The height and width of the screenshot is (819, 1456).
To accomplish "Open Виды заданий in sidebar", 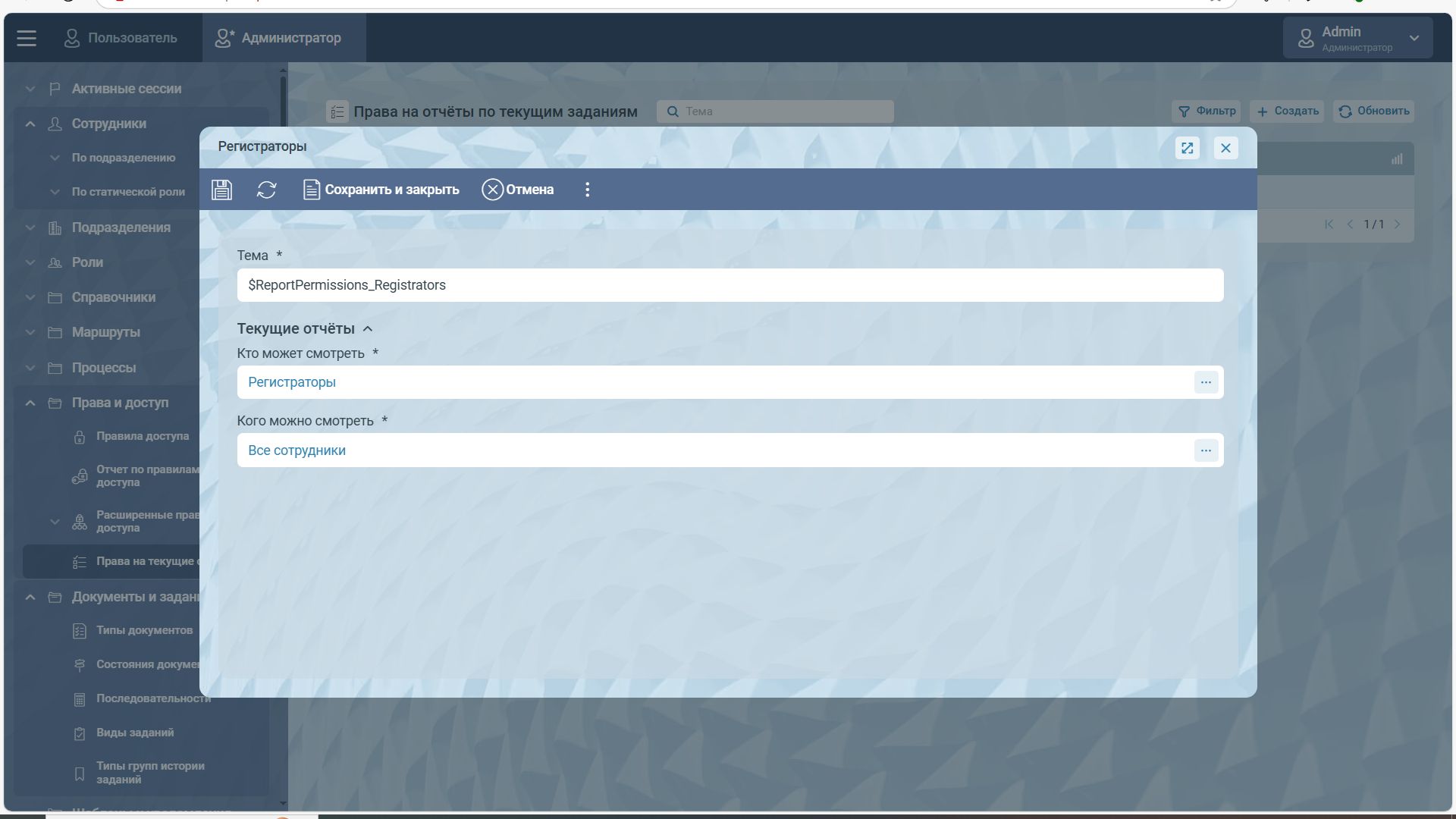I will pos(135,733).
